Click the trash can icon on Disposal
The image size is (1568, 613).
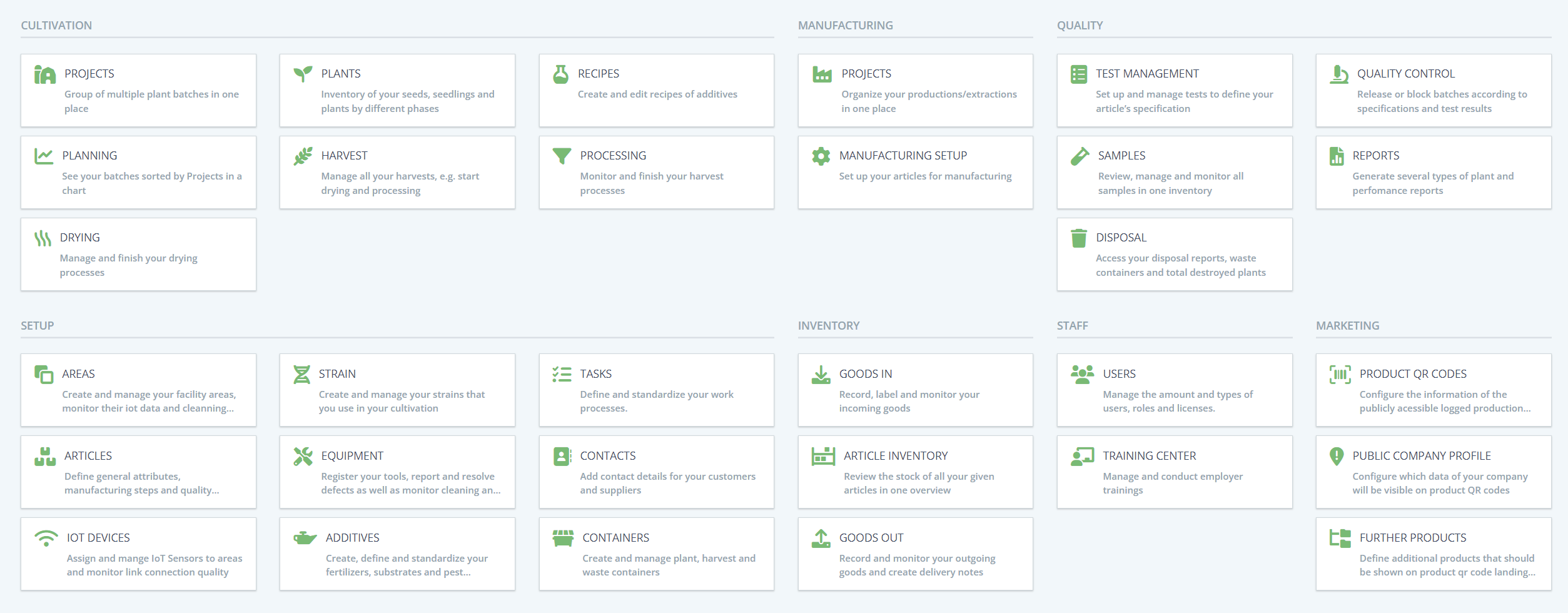[x=1078, y=238]
